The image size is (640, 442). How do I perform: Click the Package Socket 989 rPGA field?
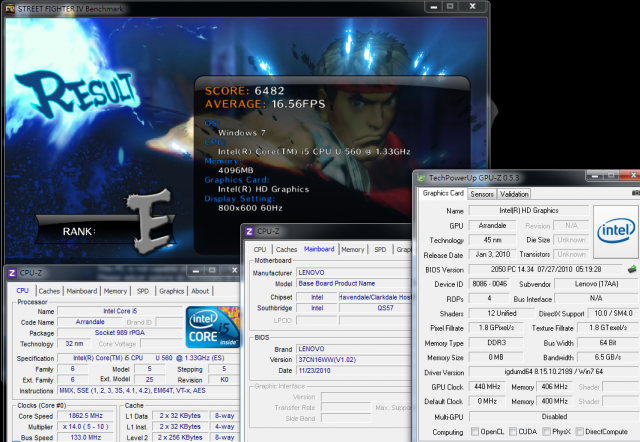(x=120, y=333)
